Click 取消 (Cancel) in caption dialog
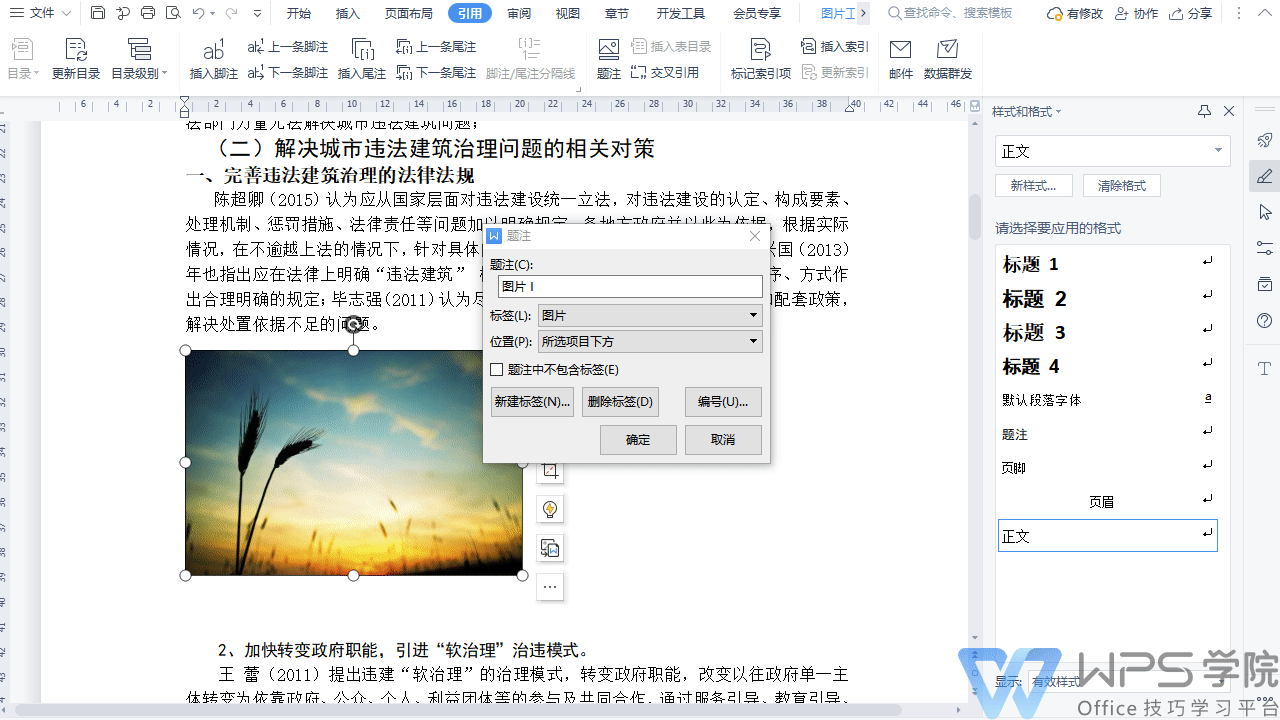Image resolution: width=1280 pixels, height=720 pixels. coord(723,440)
